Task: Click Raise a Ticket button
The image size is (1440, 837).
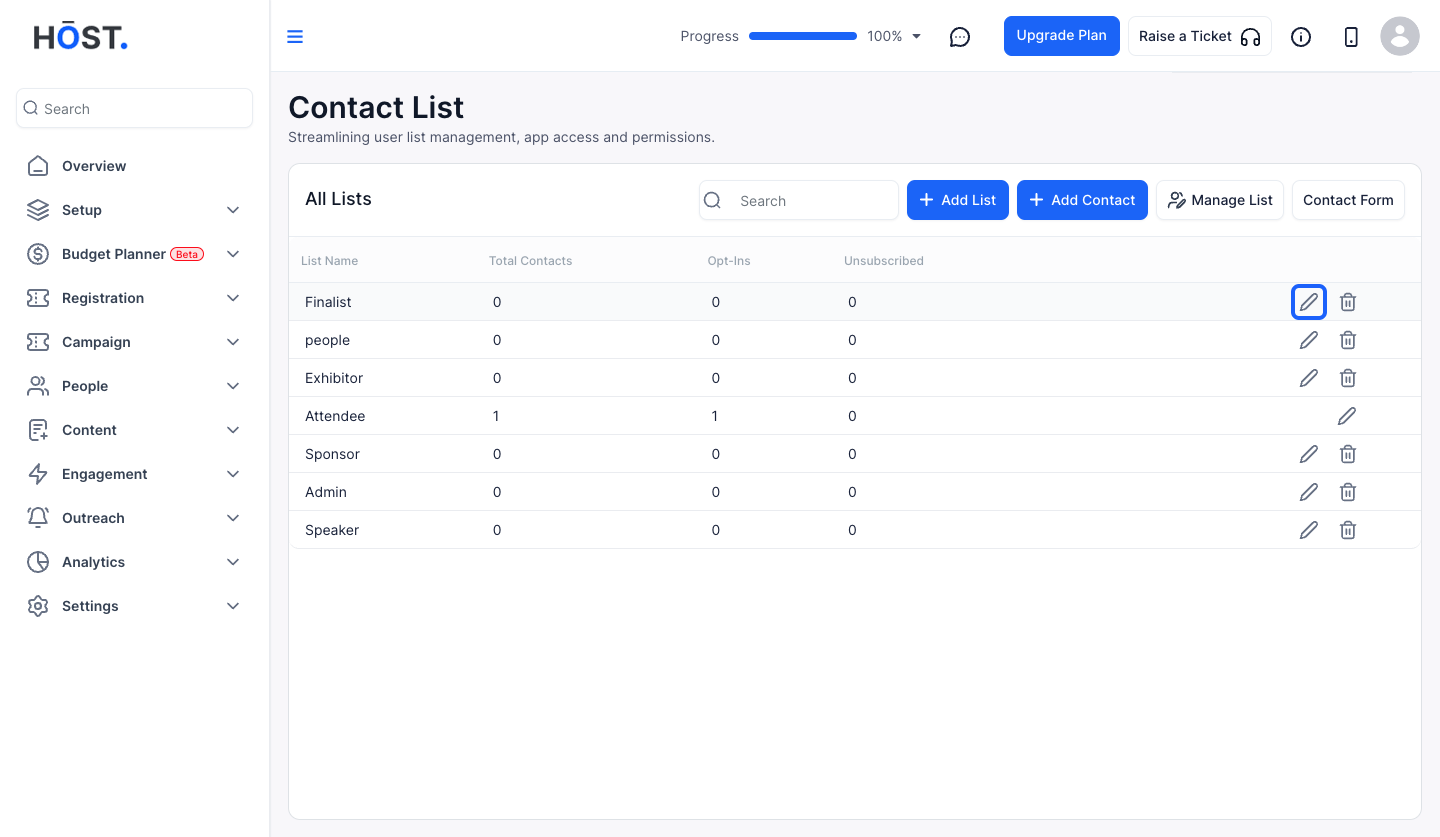Action: coord(1200,36)
